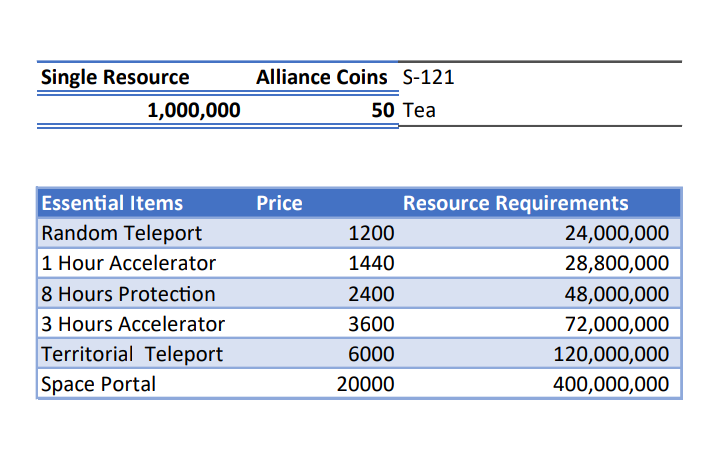Select the Space Portal item cell

[98, 384]
